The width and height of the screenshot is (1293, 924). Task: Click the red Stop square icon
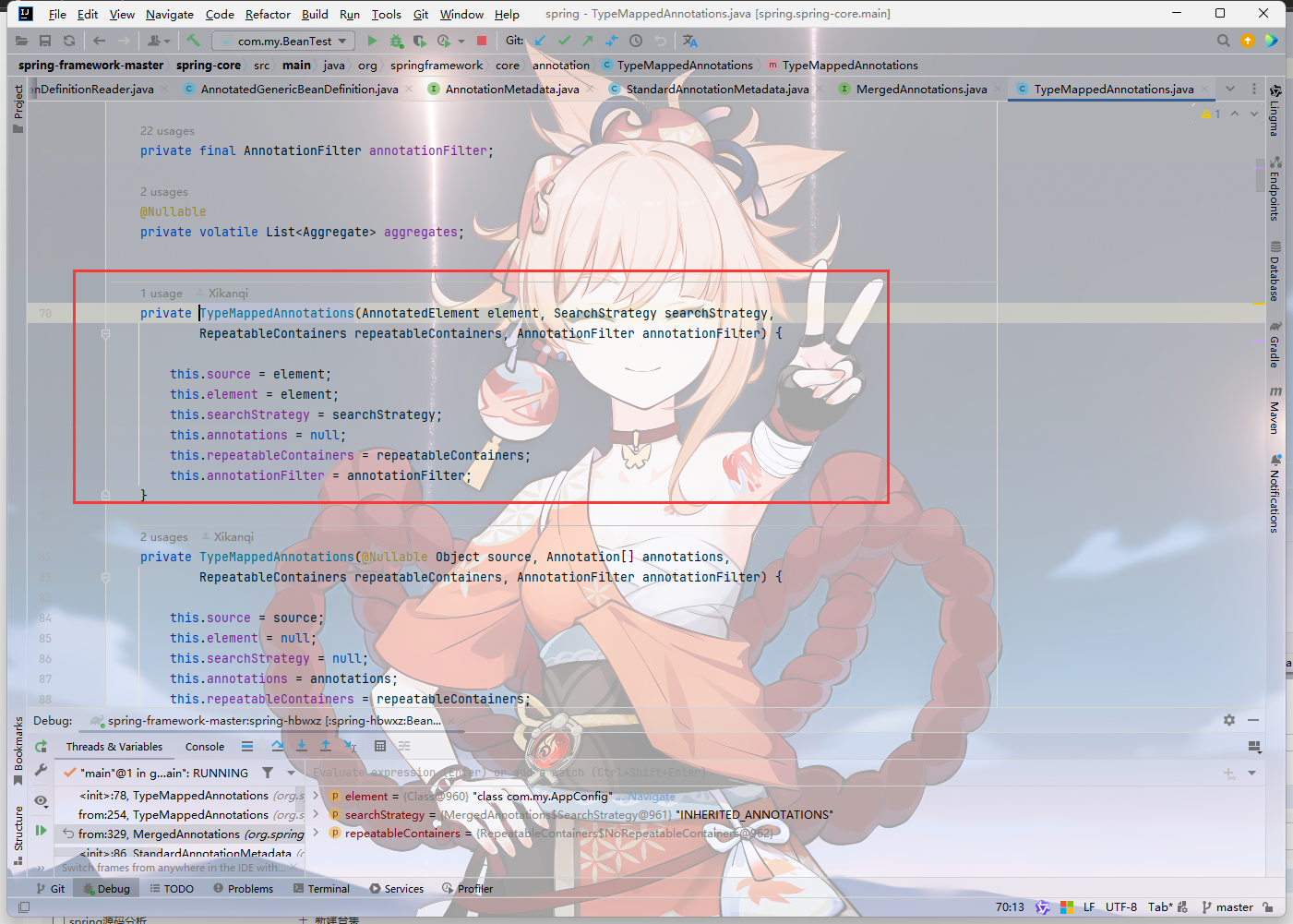[482, 41]
